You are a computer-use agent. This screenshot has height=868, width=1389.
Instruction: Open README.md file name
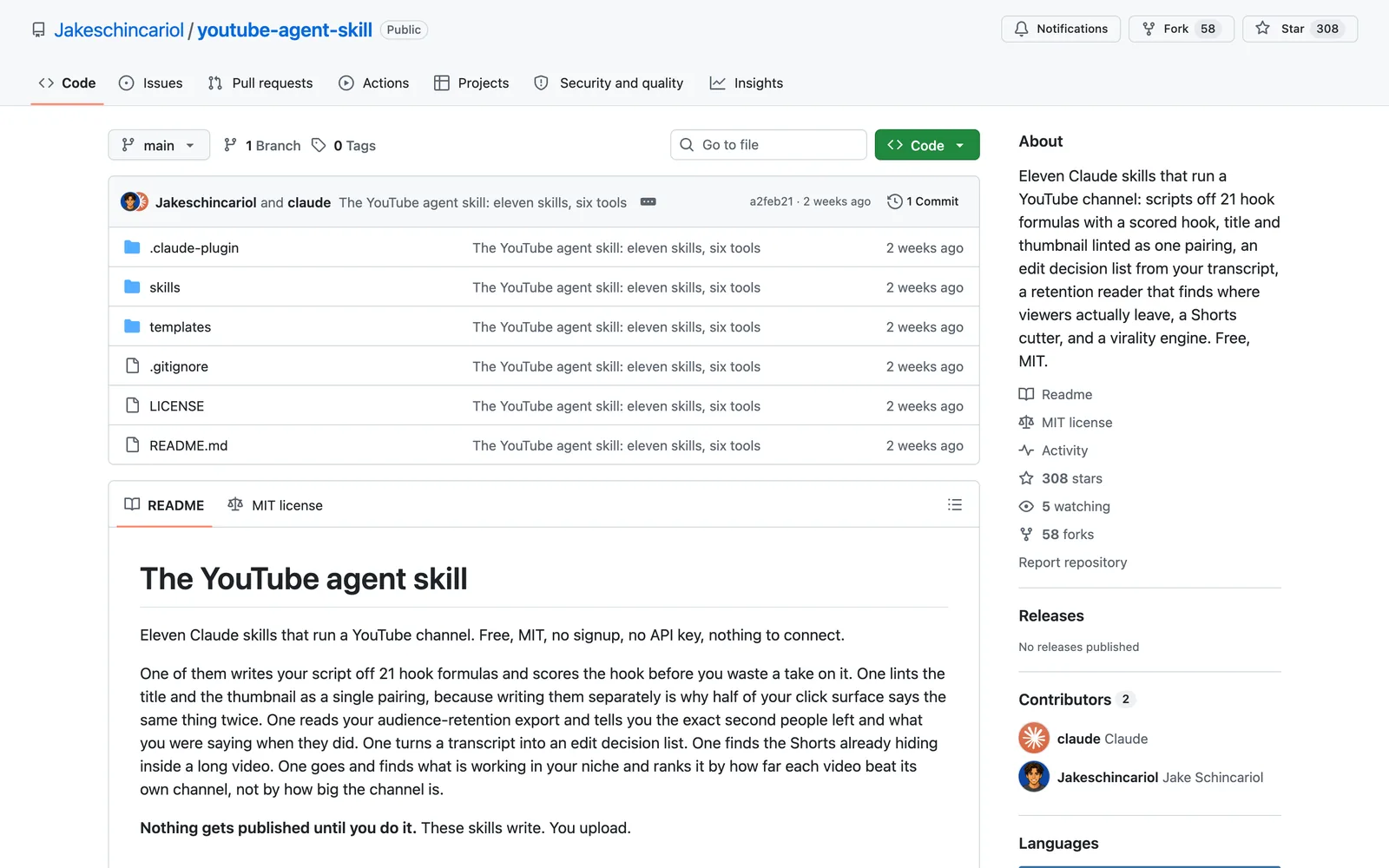pyautogui.click(x=188, y=445)
